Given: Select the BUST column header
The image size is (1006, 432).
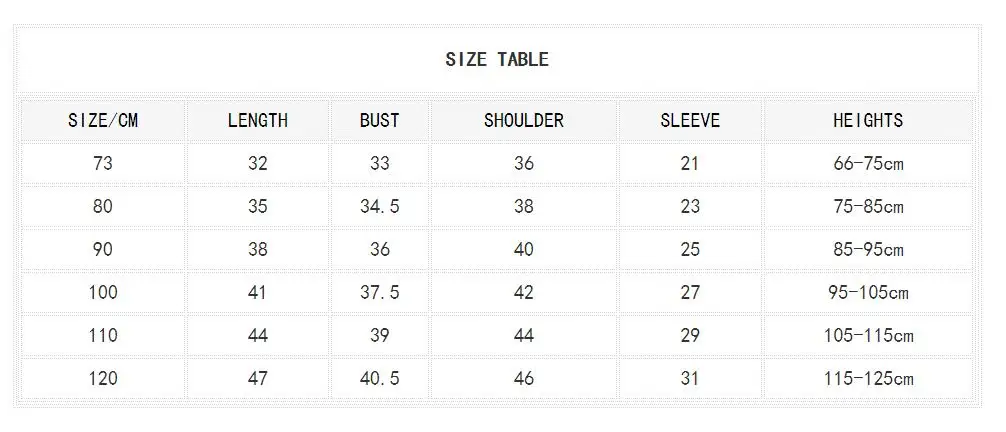Looking at the screenshot, I should pos(379,120).
